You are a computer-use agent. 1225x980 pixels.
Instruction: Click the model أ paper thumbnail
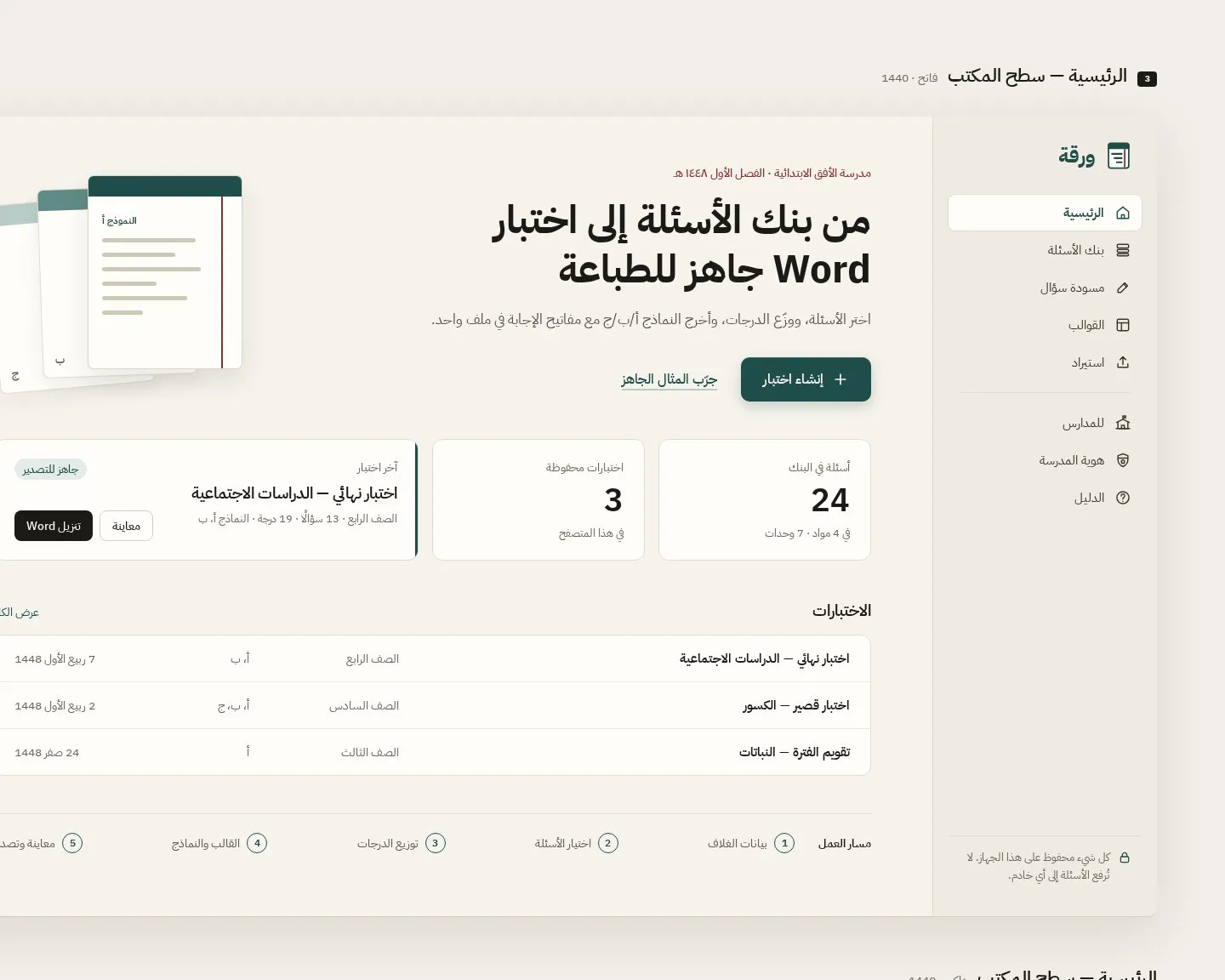coord(165,272)
